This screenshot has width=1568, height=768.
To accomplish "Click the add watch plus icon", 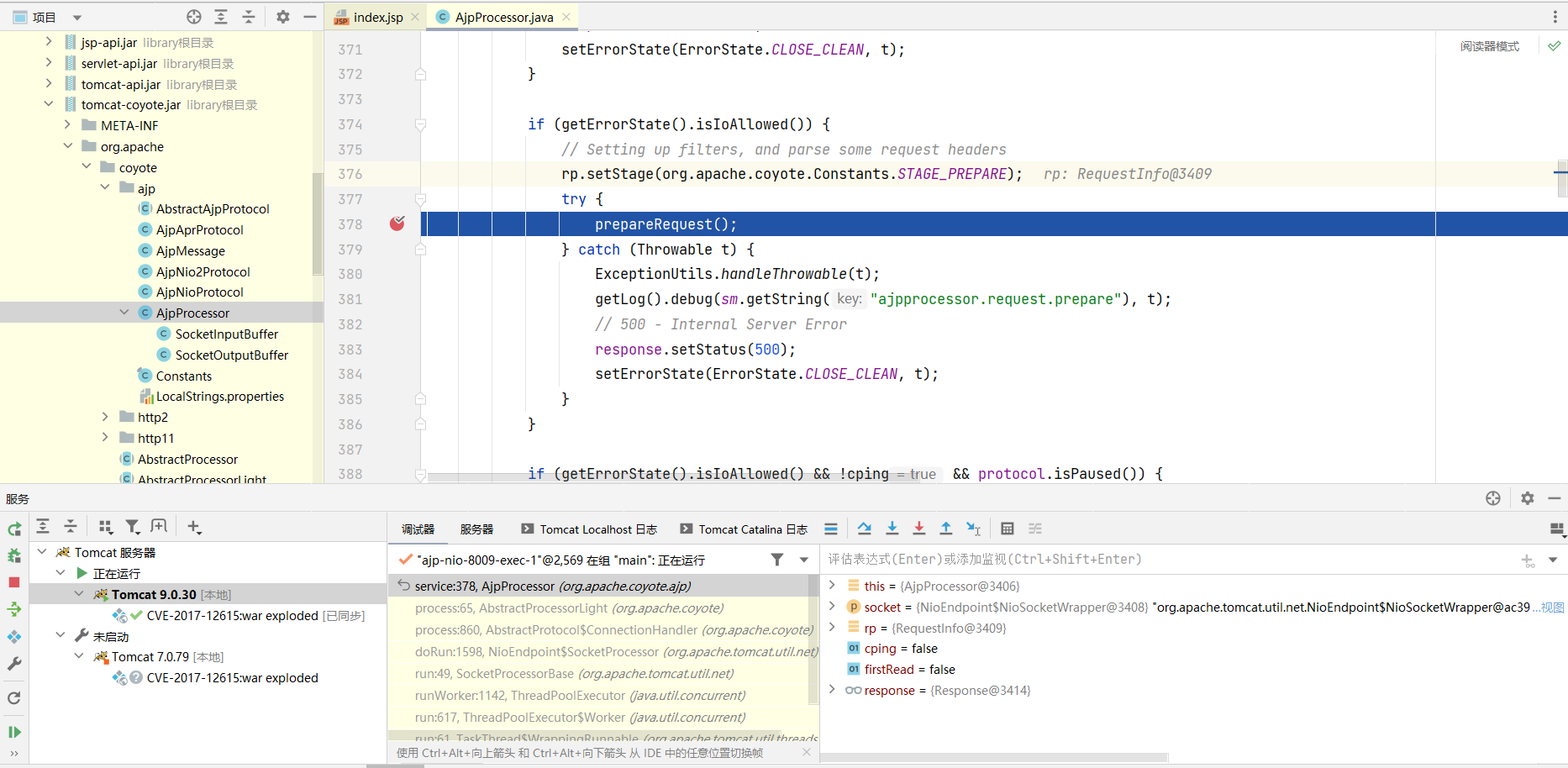I will pyautogui.click(x=1528, y=560).
